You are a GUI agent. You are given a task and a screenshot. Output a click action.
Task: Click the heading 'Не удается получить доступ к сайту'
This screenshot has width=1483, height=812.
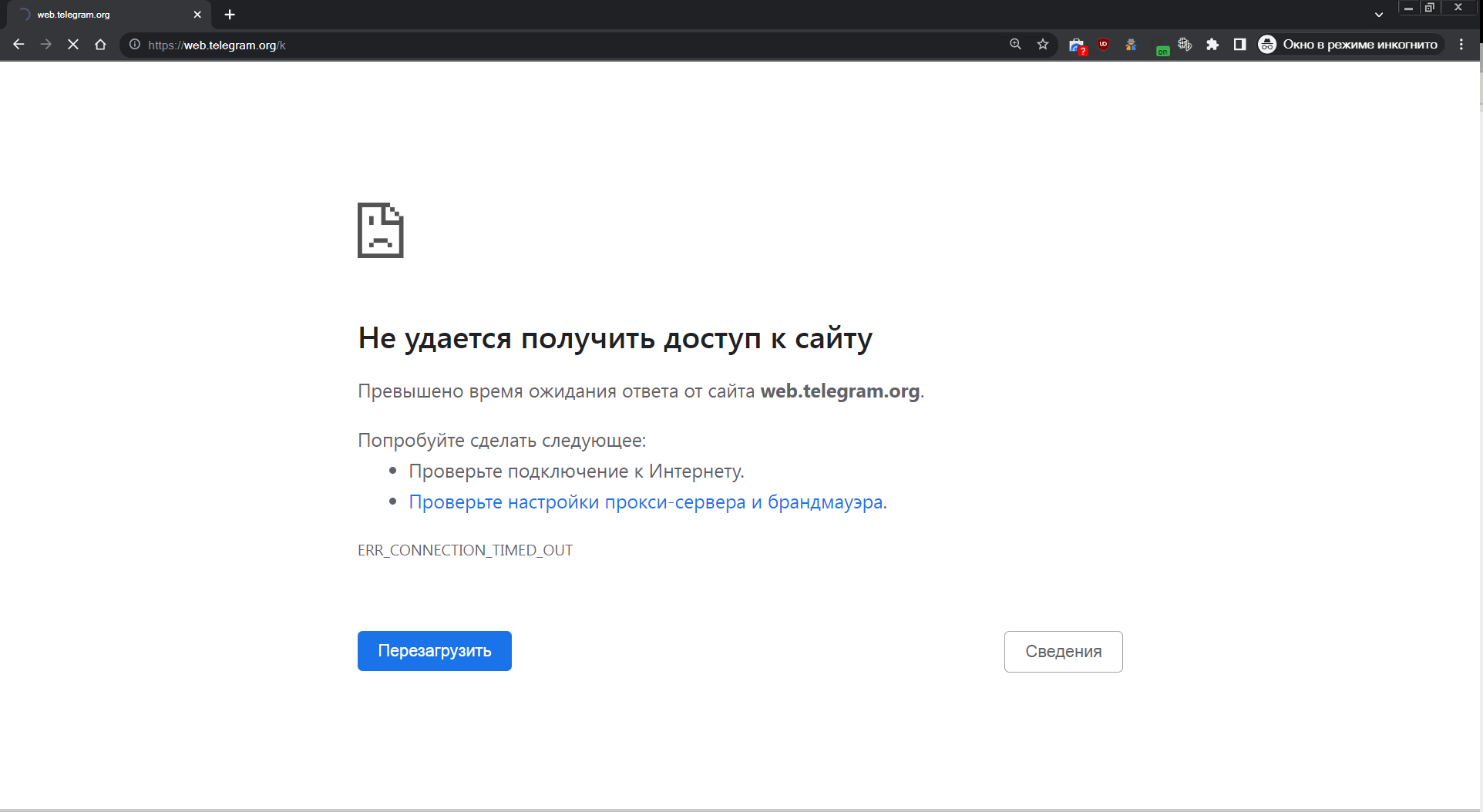(x=615, y=338)
